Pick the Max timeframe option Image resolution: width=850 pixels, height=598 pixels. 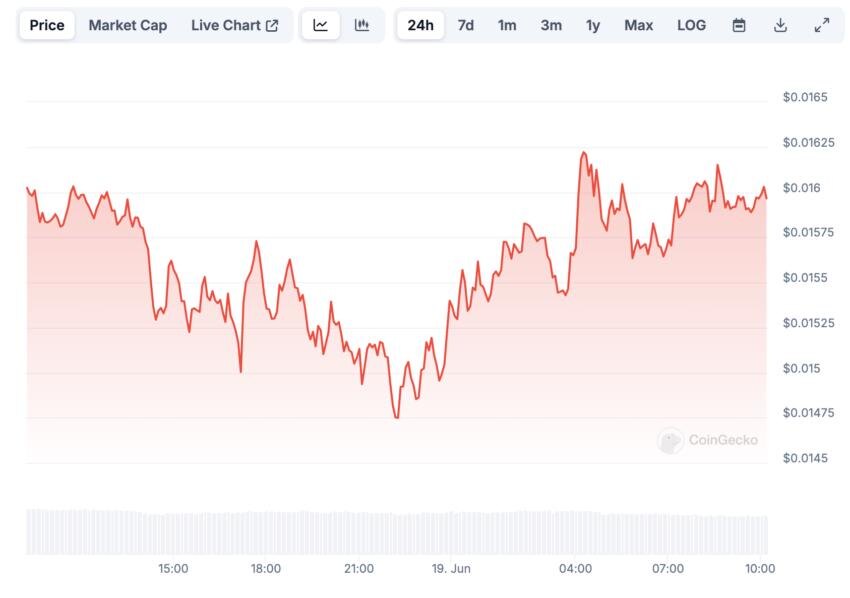pyautogui.click(x=638, y=25)
